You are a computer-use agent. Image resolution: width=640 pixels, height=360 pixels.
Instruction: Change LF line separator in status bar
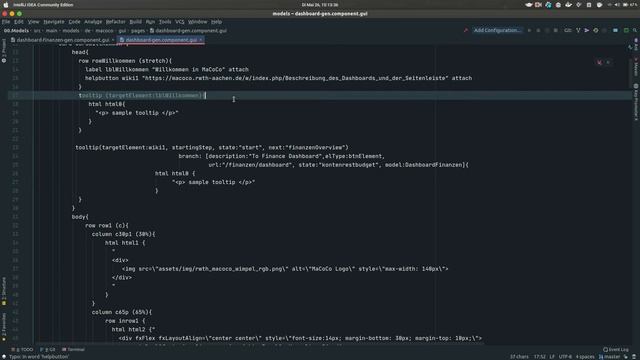[552, 357]
